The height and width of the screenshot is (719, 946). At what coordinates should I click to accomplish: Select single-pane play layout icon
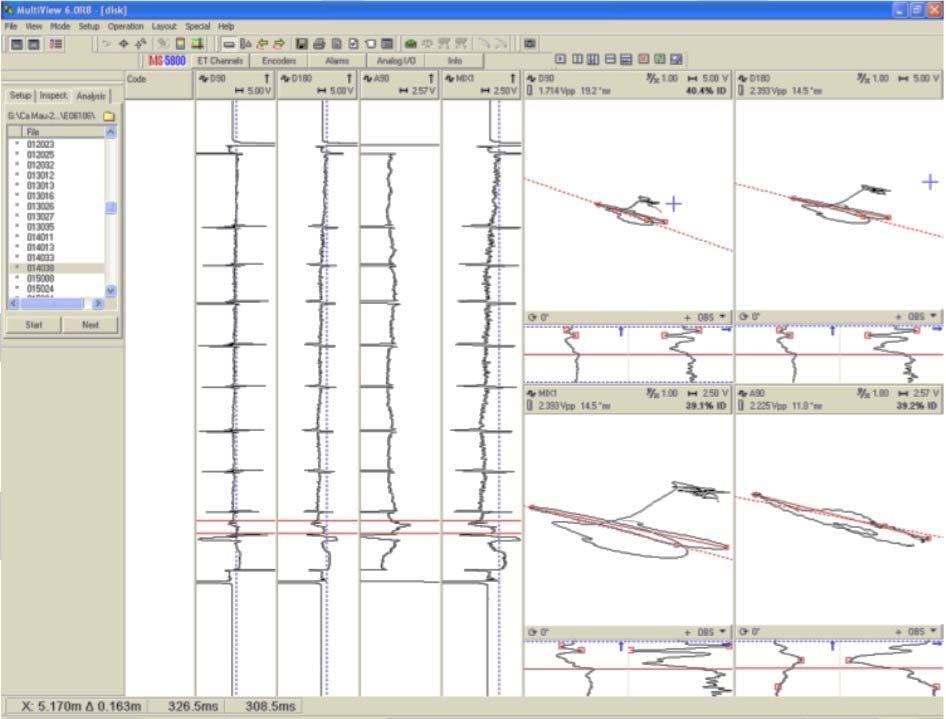[x=560, y=59]
